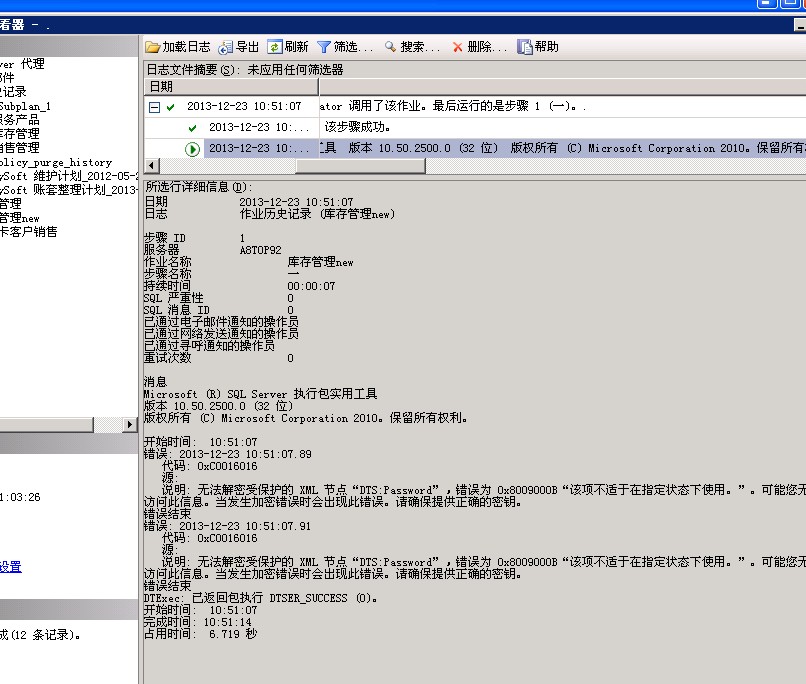The height and width of the screenshot is (684, 806).
Task: Open 帮助 (Help) from the toolbar
Action: [x=525, y=47]
